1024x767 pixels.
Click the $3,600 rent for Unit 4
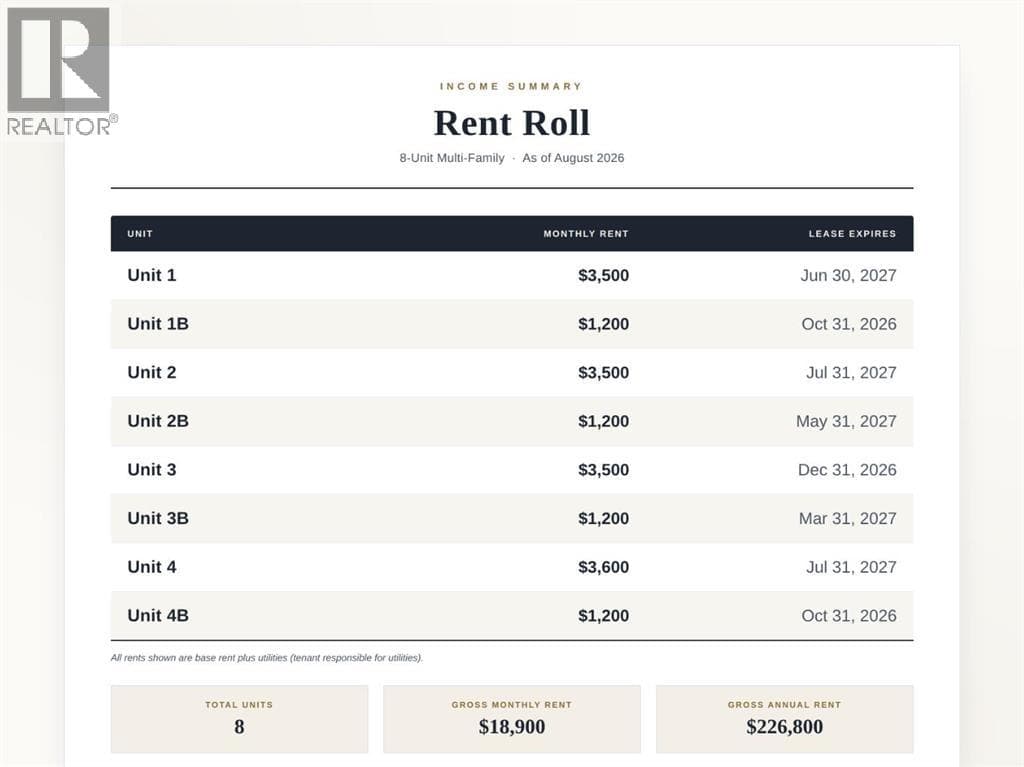[x=603, y=566]
